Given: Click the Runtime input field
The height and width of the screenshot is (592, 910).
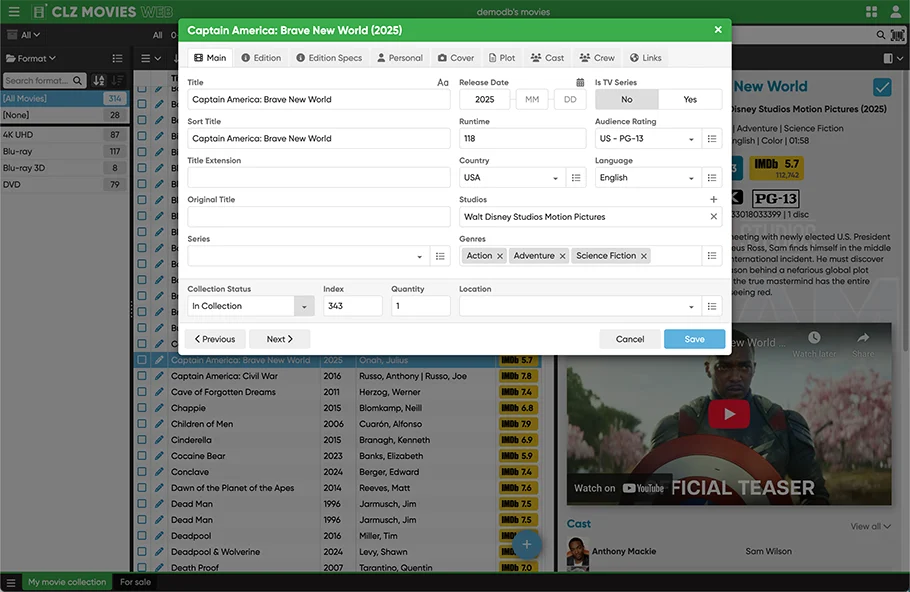Looking at the screenshot, I should pos(522,139).
